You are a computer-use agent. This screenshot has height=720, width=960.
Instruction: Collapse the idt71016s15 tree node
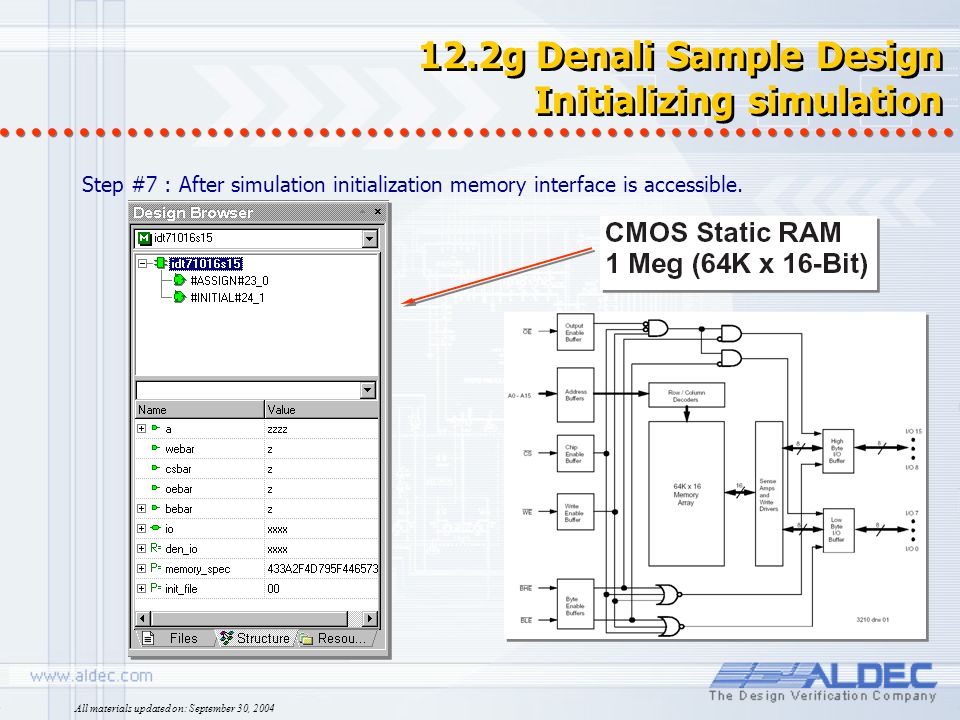click(x=142, y=264)
